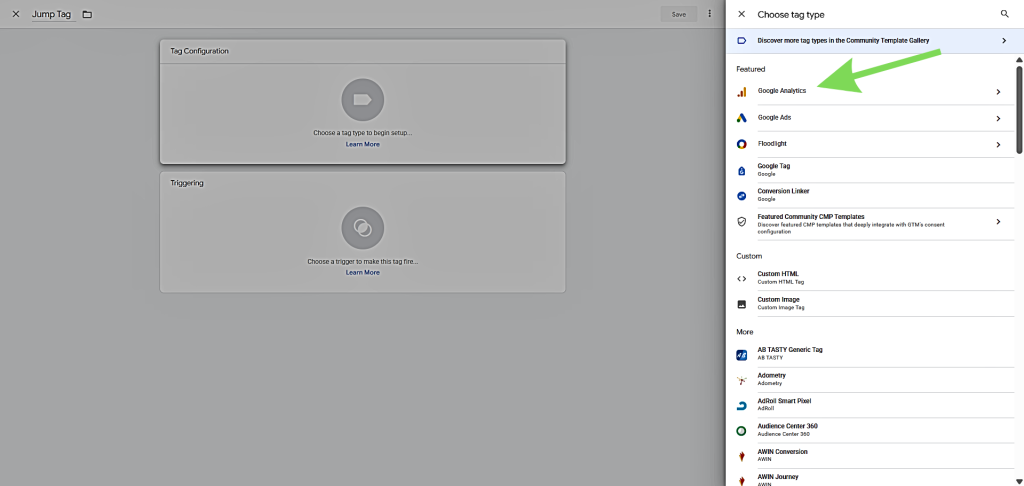Open the three-dot more options menu

709,14
